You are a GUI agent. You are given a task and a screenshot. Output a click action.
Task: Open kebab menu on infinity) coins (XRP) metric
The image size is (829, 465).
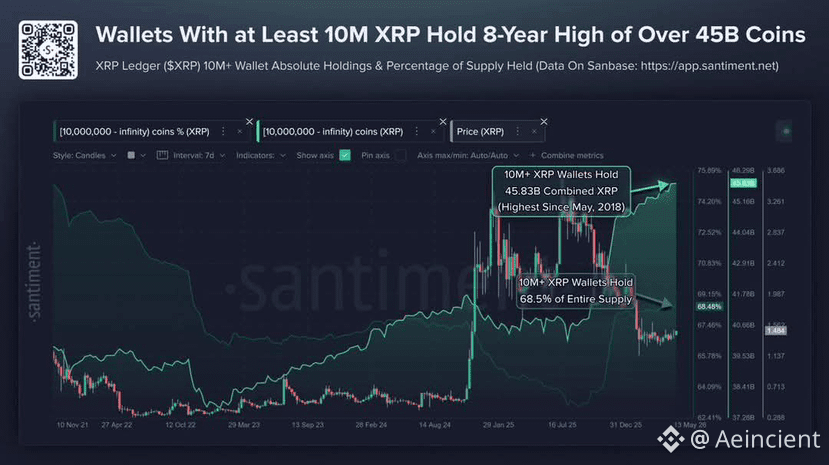tap(417, 132)
